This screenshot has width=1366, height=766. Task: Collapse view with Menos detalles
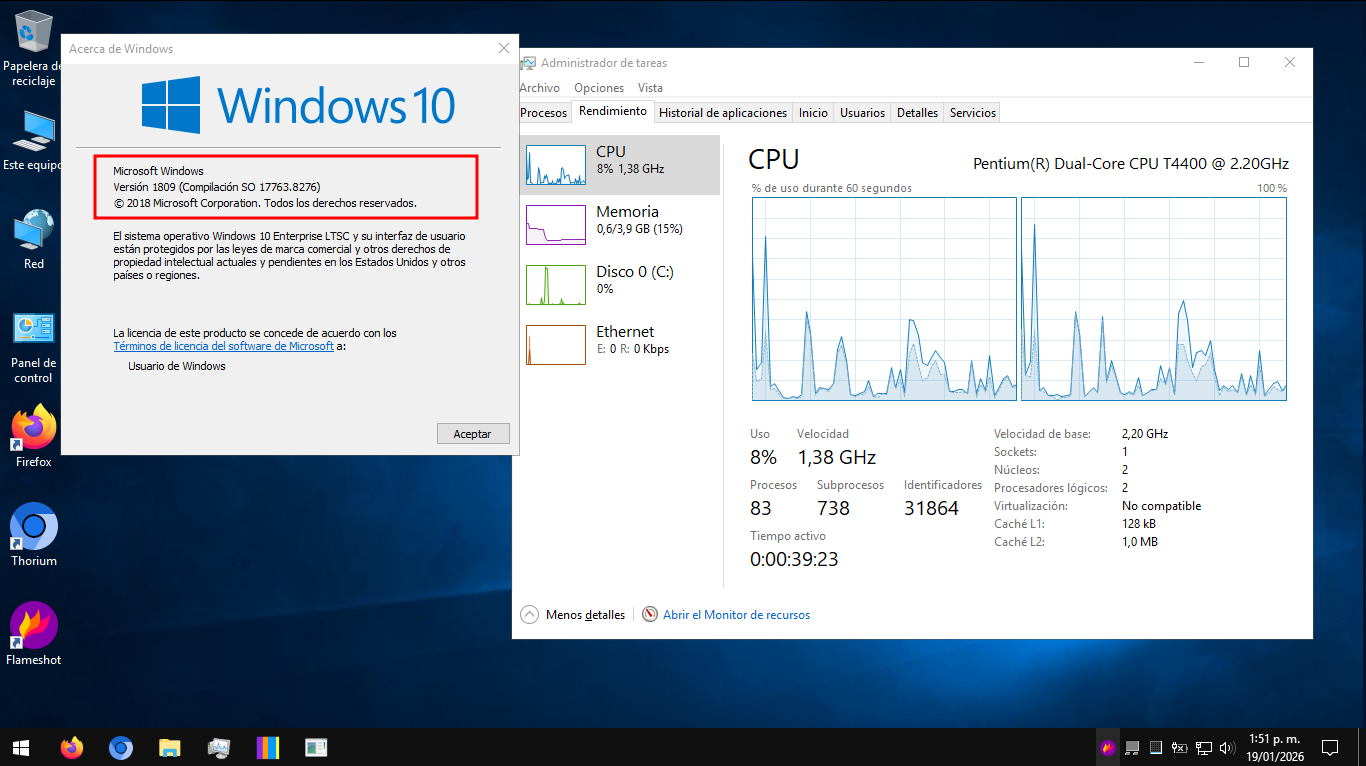click(x=574, y=615)
